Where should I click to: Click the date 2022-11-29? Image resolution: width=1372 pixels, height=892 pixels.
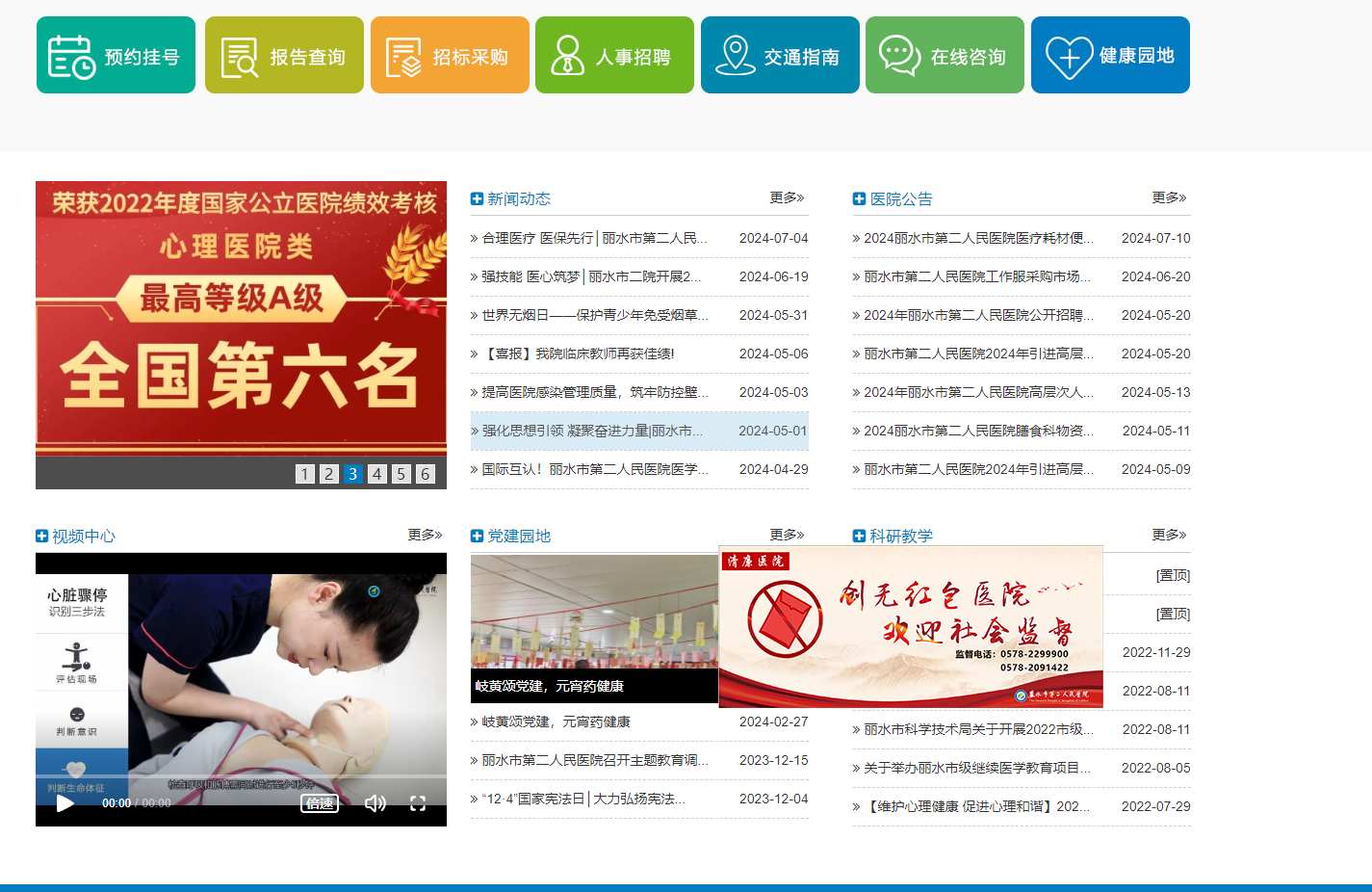click(x=1155, y=652)
